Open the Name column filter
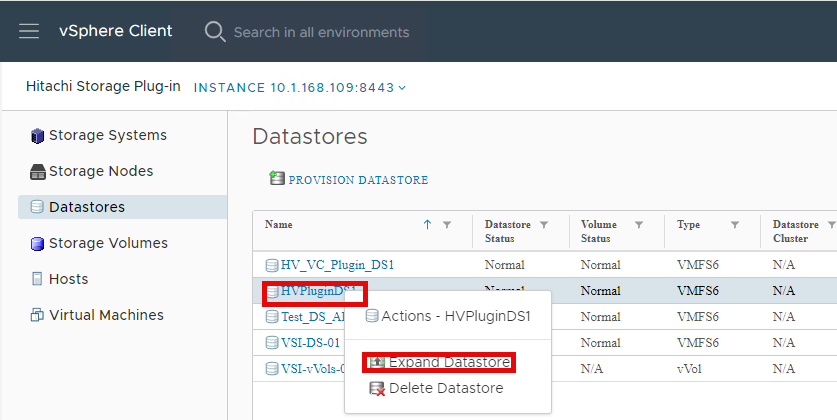This screenshot has height=420, width=837. (447, 225)
